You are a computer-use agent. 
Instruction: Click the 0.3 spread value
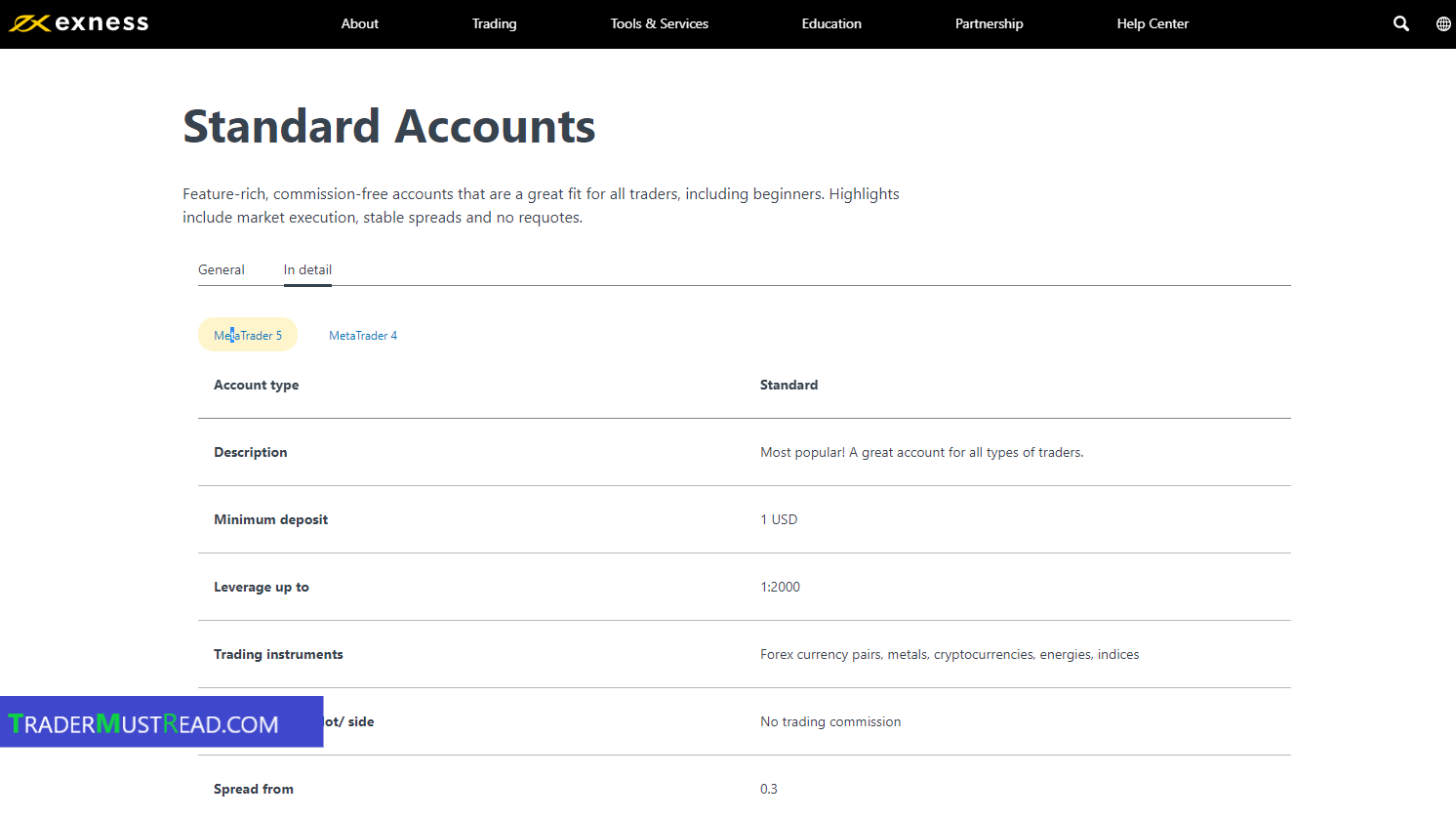(769, 789)
